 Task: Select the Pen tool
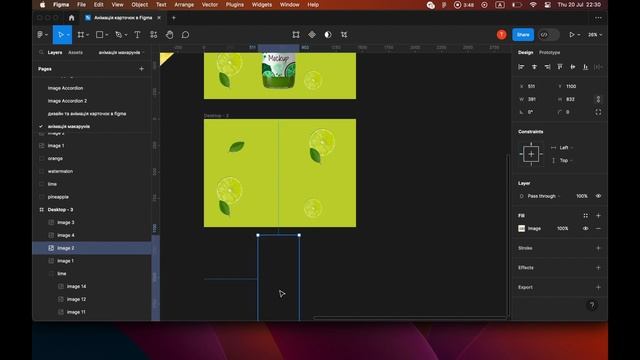[118, 35]
